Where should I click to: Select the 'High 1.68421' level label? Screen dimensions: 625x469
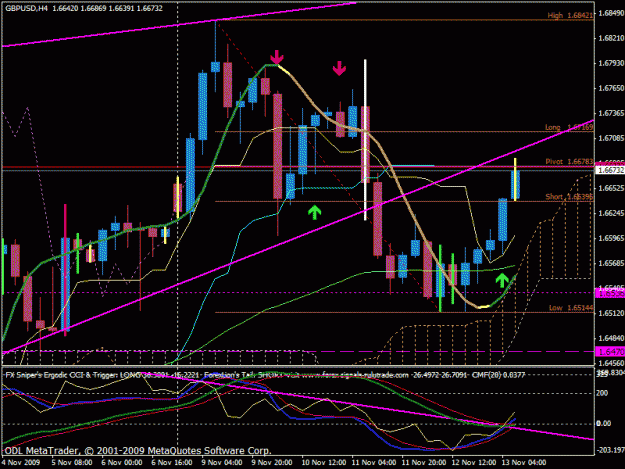pyautogui.click(x=570, y=15)
